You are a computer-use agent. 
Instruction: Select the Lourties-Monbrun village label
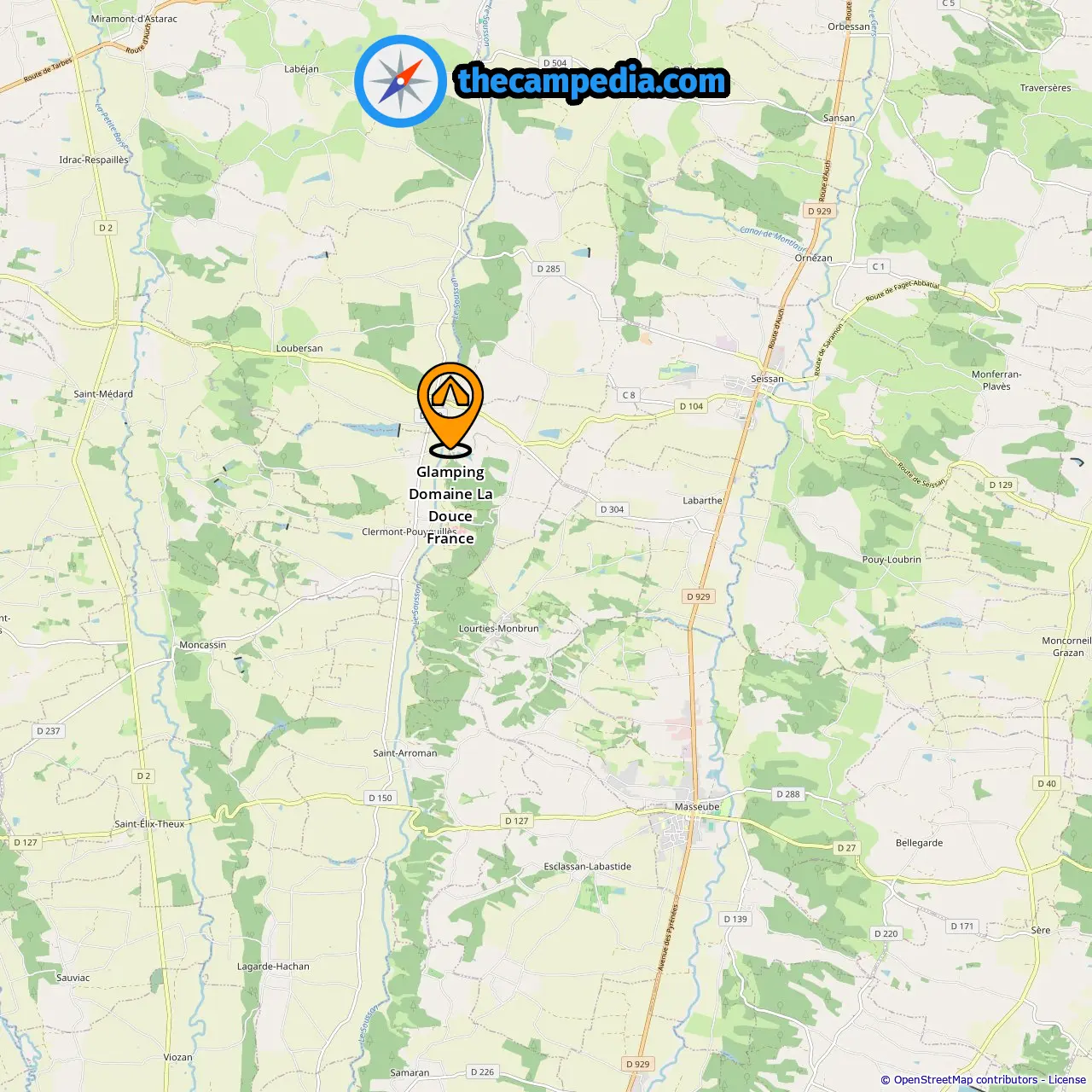pos(499,629)
